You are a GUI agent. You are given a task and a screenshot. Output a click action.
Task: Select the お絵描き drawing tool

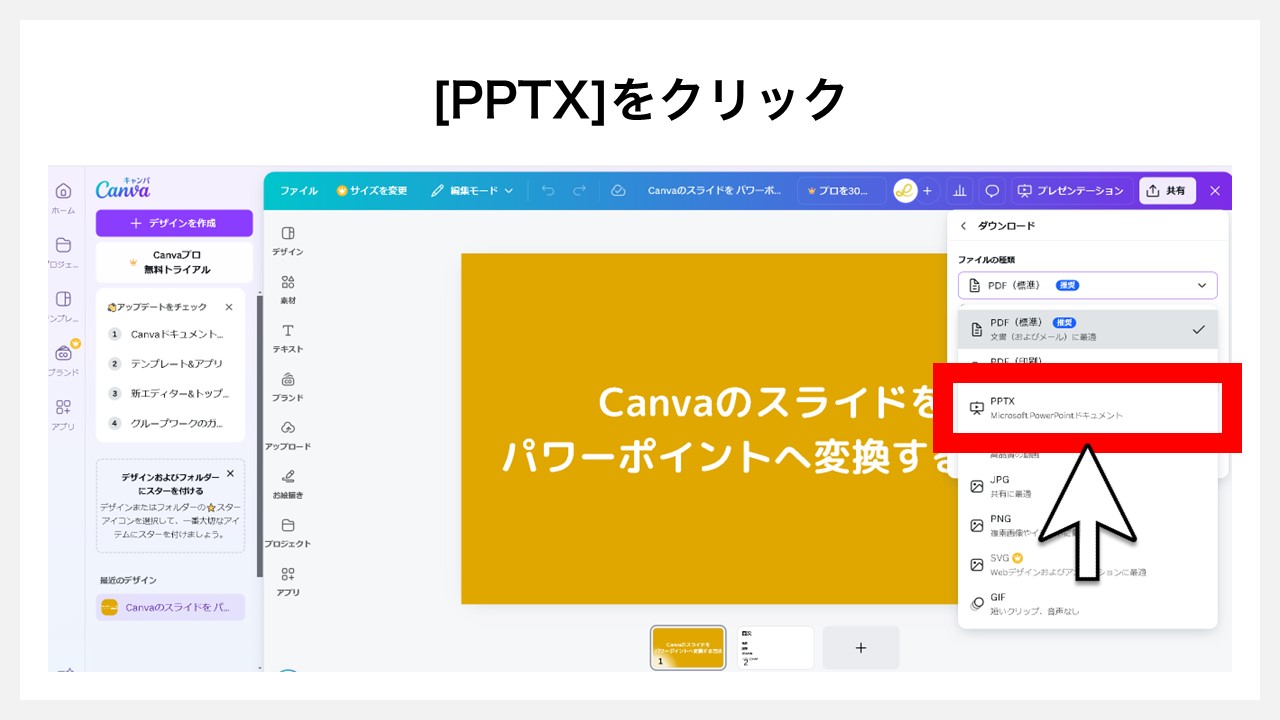pyautogui.click(x=288, y=485)
